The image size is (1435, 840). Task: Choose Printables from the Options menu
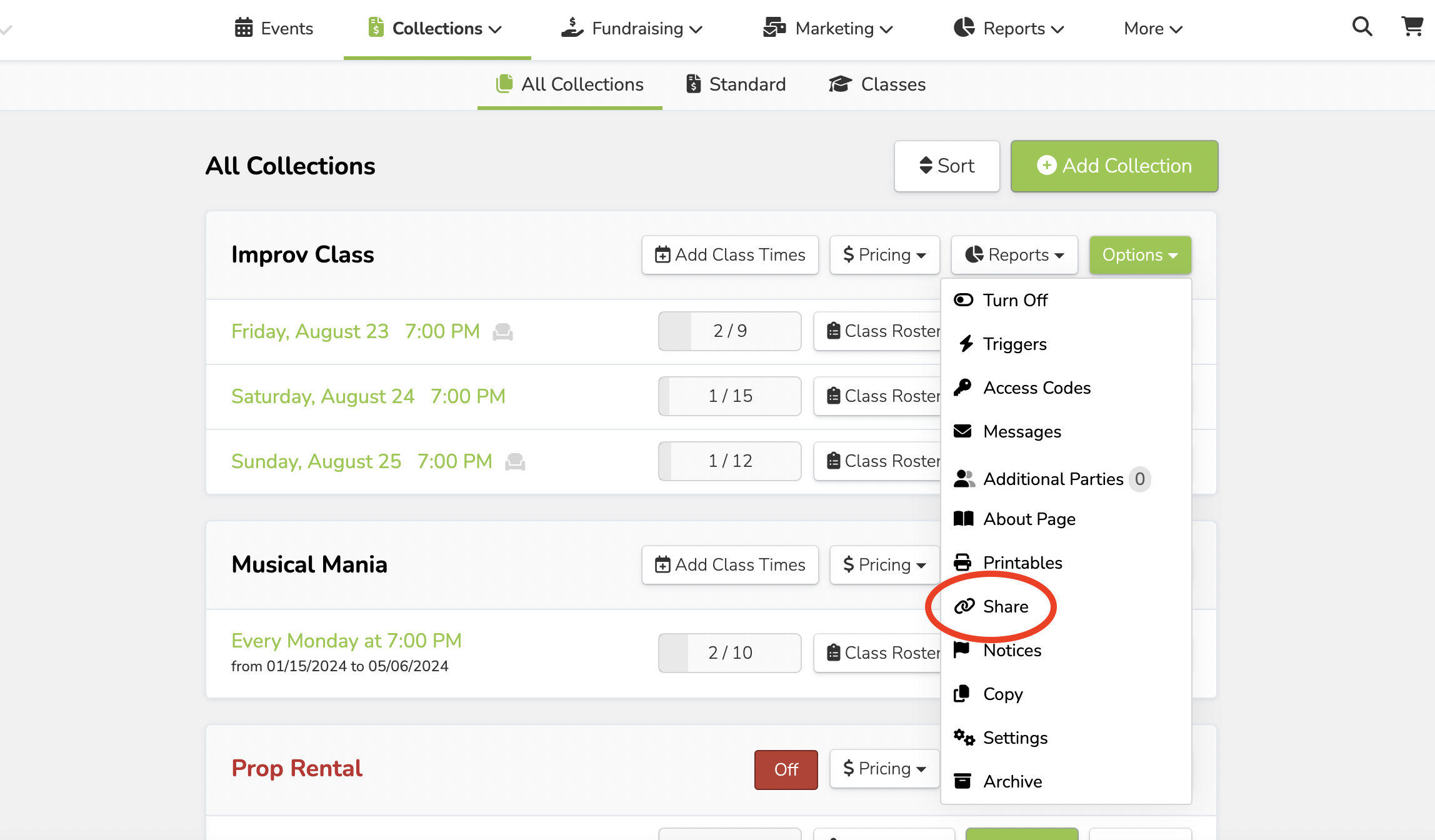pos(1022,562)
